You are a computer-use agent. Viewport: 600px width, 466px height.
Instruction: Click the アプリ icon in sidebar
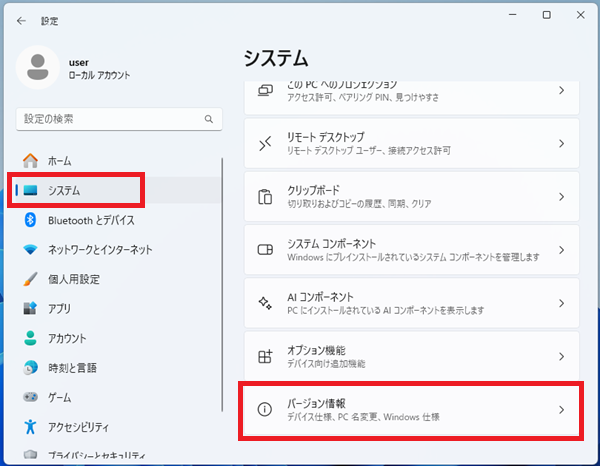pos(30,308)
